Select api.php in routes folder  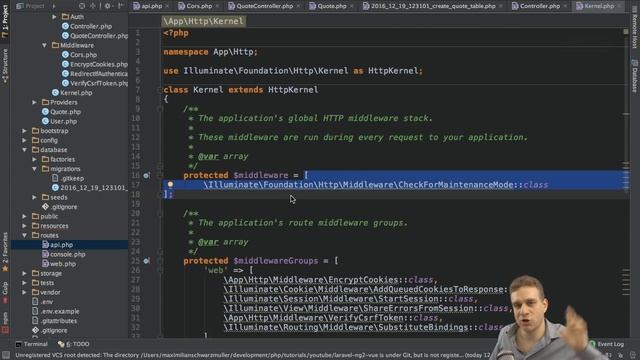(58, 245)
